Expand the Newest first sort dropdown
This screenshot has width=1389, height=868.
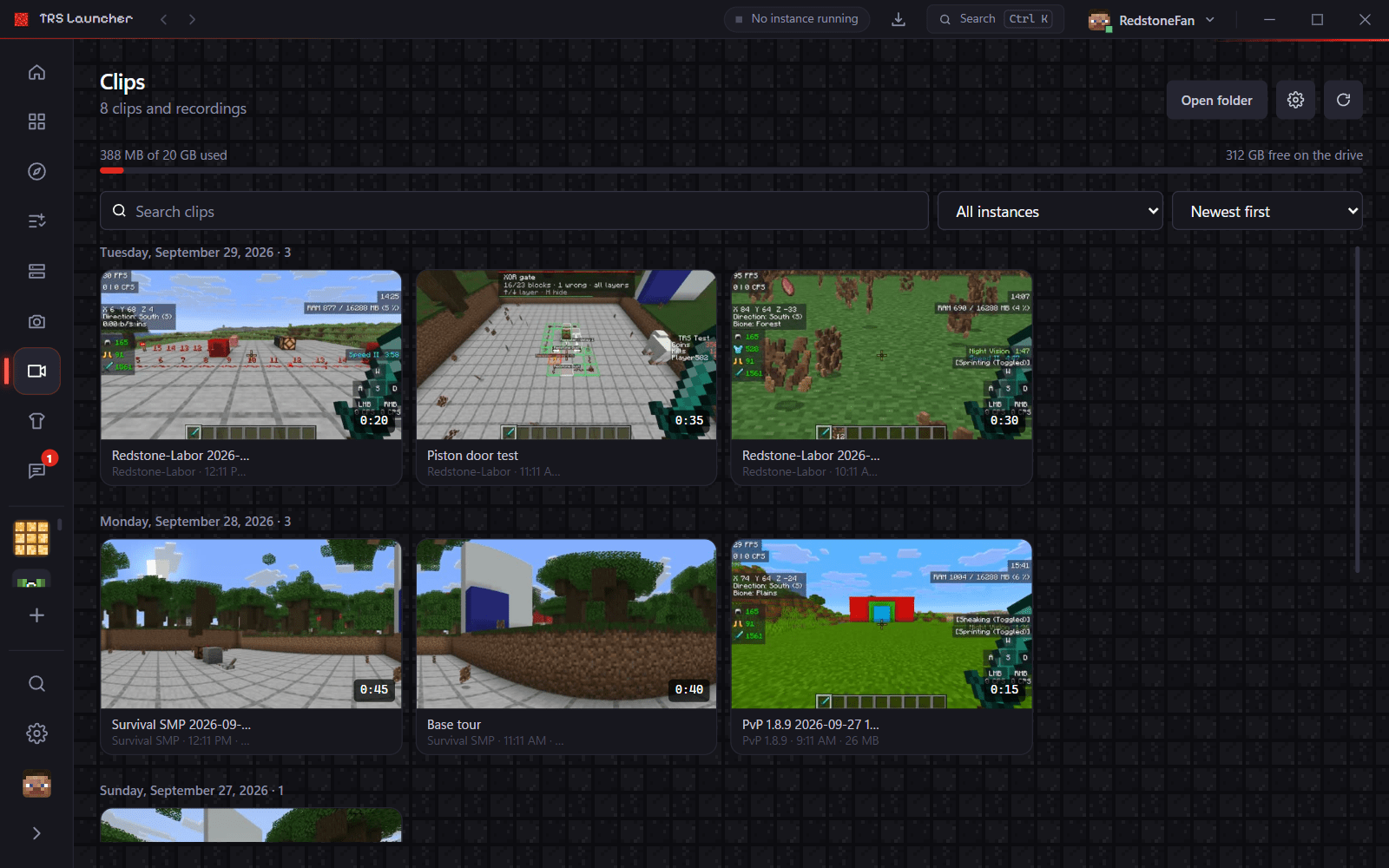click(x=1267, y=211)
